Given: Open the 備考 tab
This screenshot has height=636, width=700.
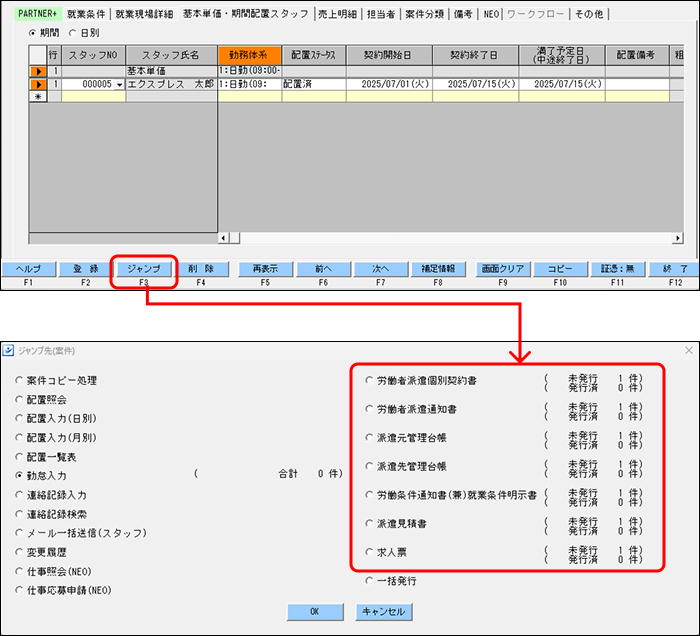Looking at the screenshot, I should click(x=463, y=14).
